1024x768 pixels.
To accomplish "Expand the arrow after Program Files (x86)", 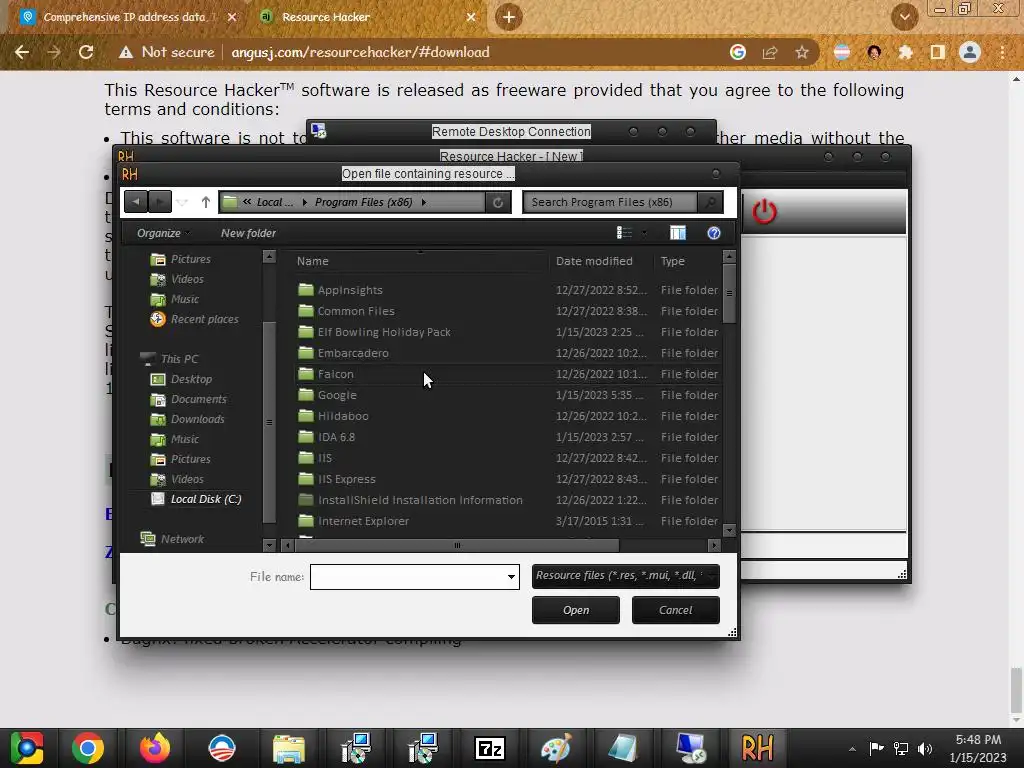I will tap(424, 202).
